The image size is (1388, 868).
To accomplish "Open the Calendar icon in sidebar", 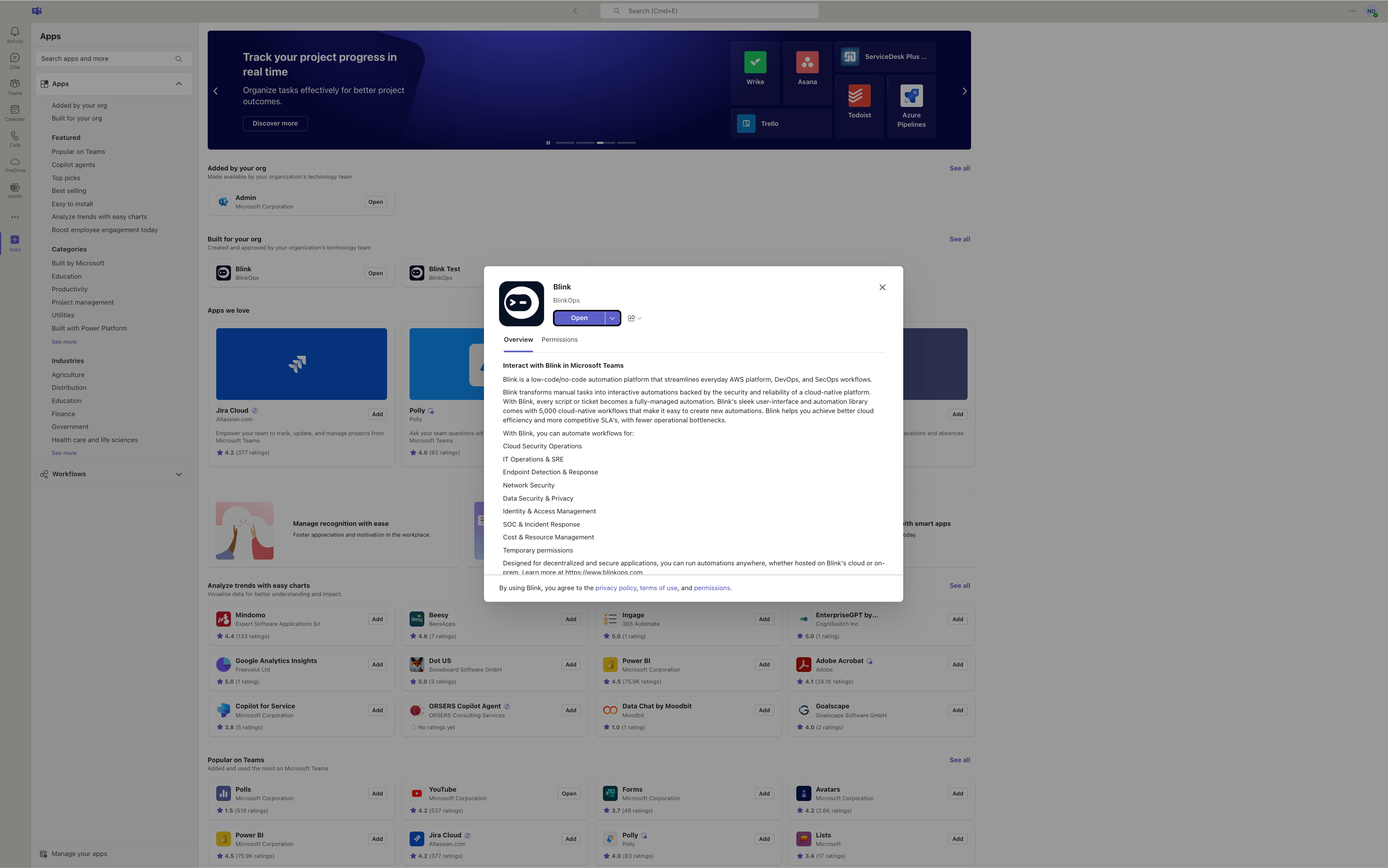I will 15,112.
